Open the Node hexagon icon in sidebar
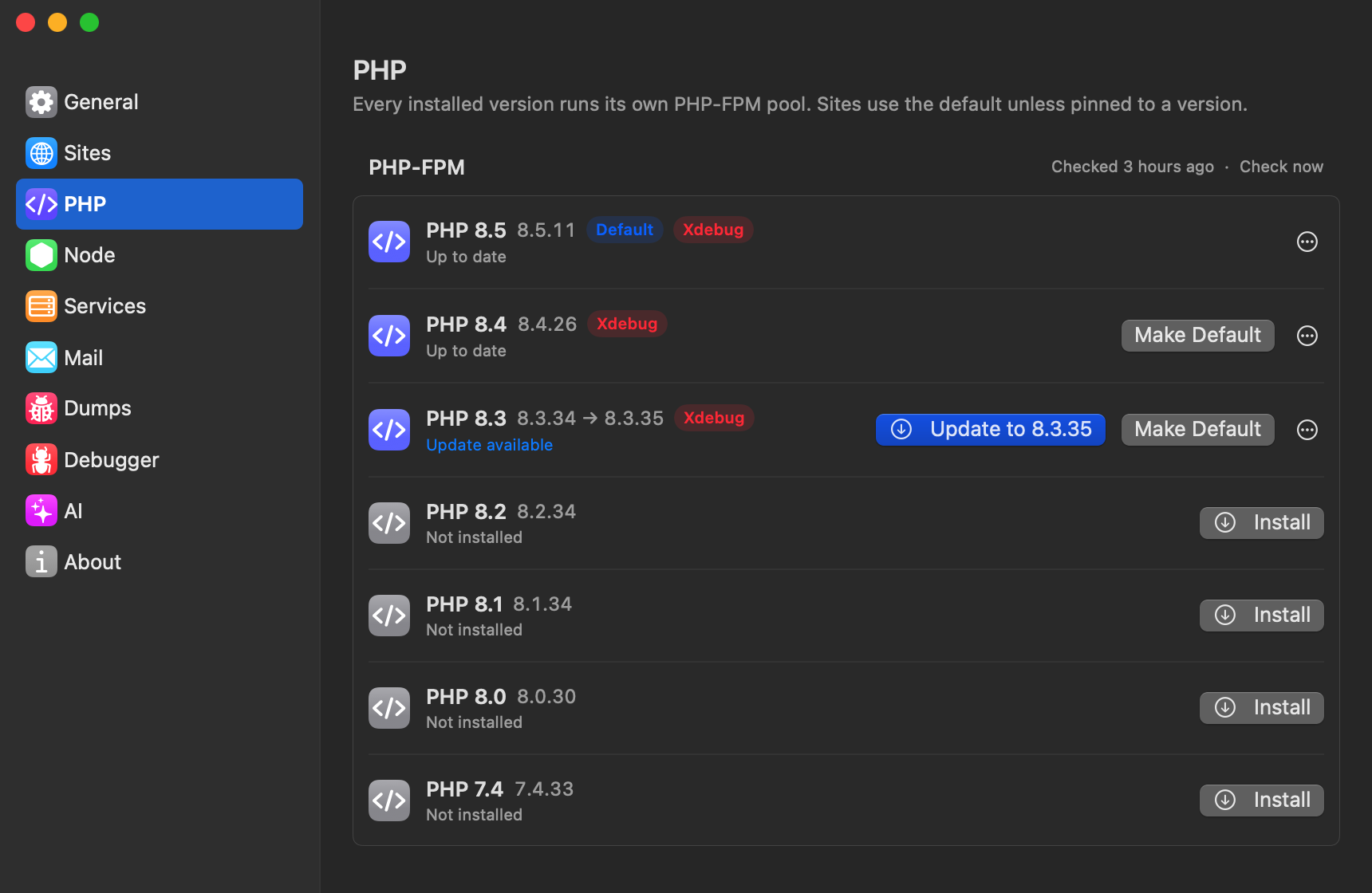Image resolution: width=1372 pixels, height=893 pixels. 41,255
